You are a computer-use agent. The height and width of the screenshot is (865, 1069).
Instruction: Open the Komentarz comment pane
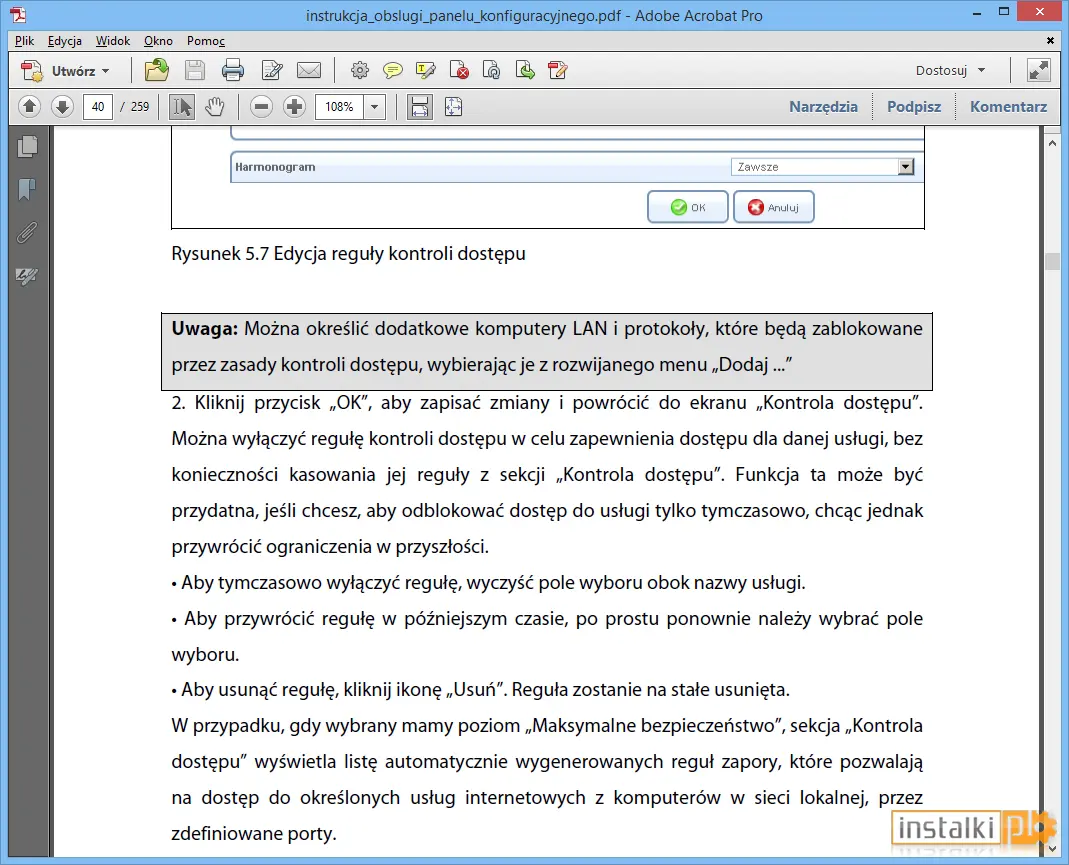coord(1008,106)
